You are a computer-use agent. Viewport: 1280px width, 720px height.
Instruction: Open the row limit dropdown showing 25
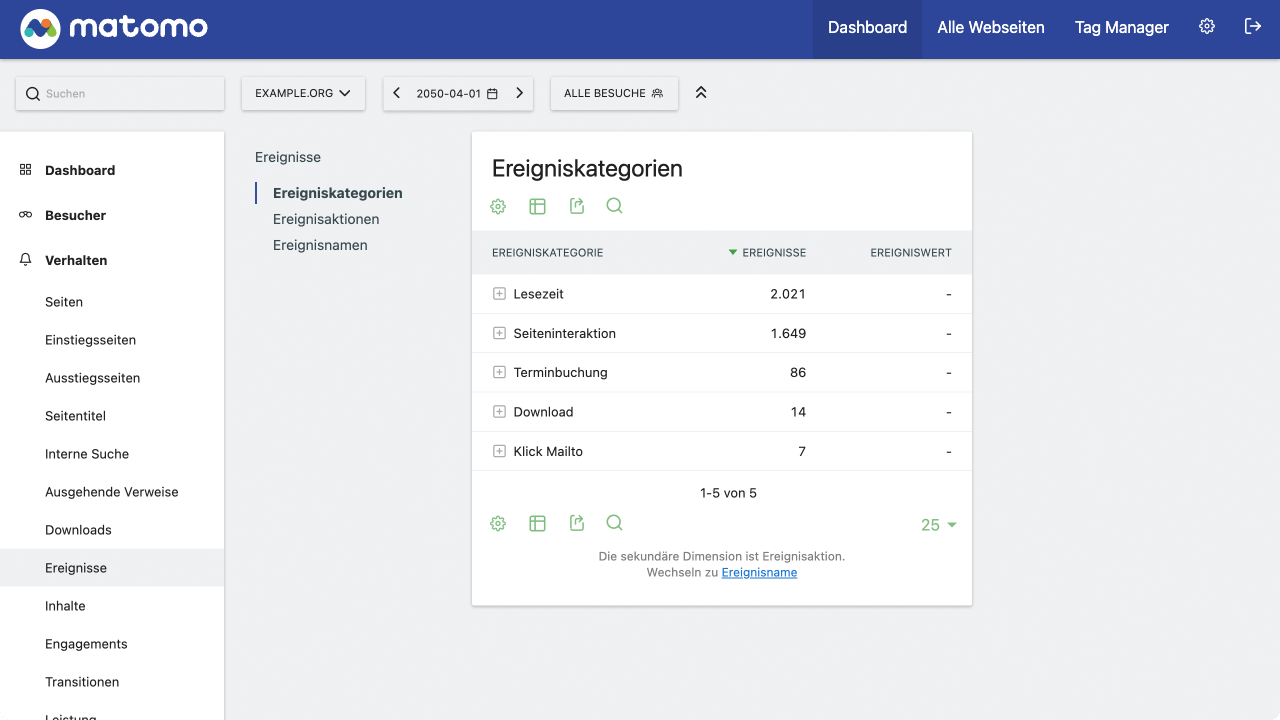point(939,525)
